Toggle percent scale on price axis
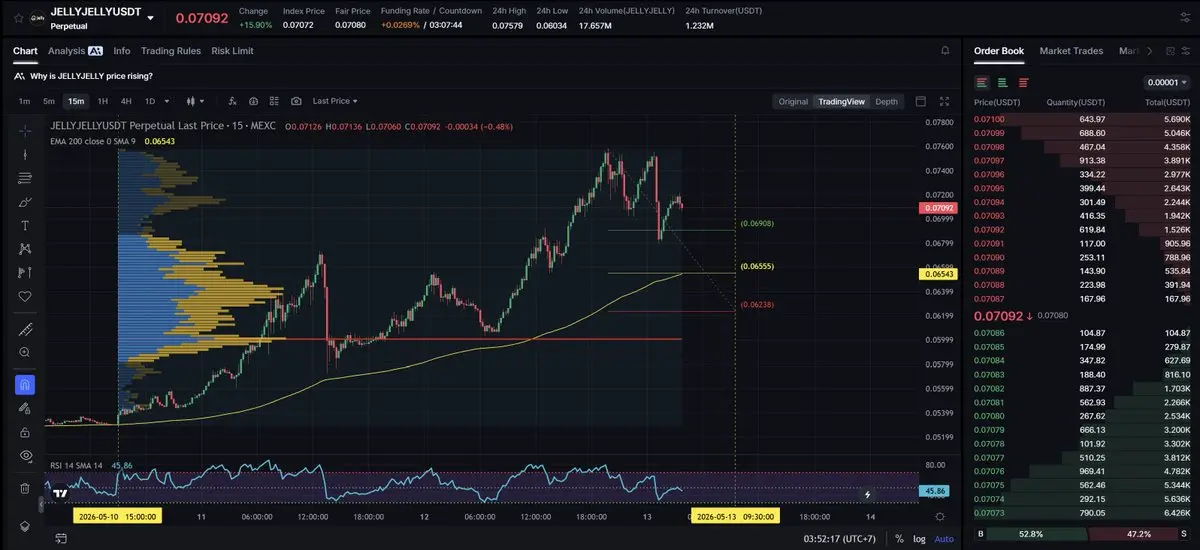1200x550 pixels. coord(899,539)
